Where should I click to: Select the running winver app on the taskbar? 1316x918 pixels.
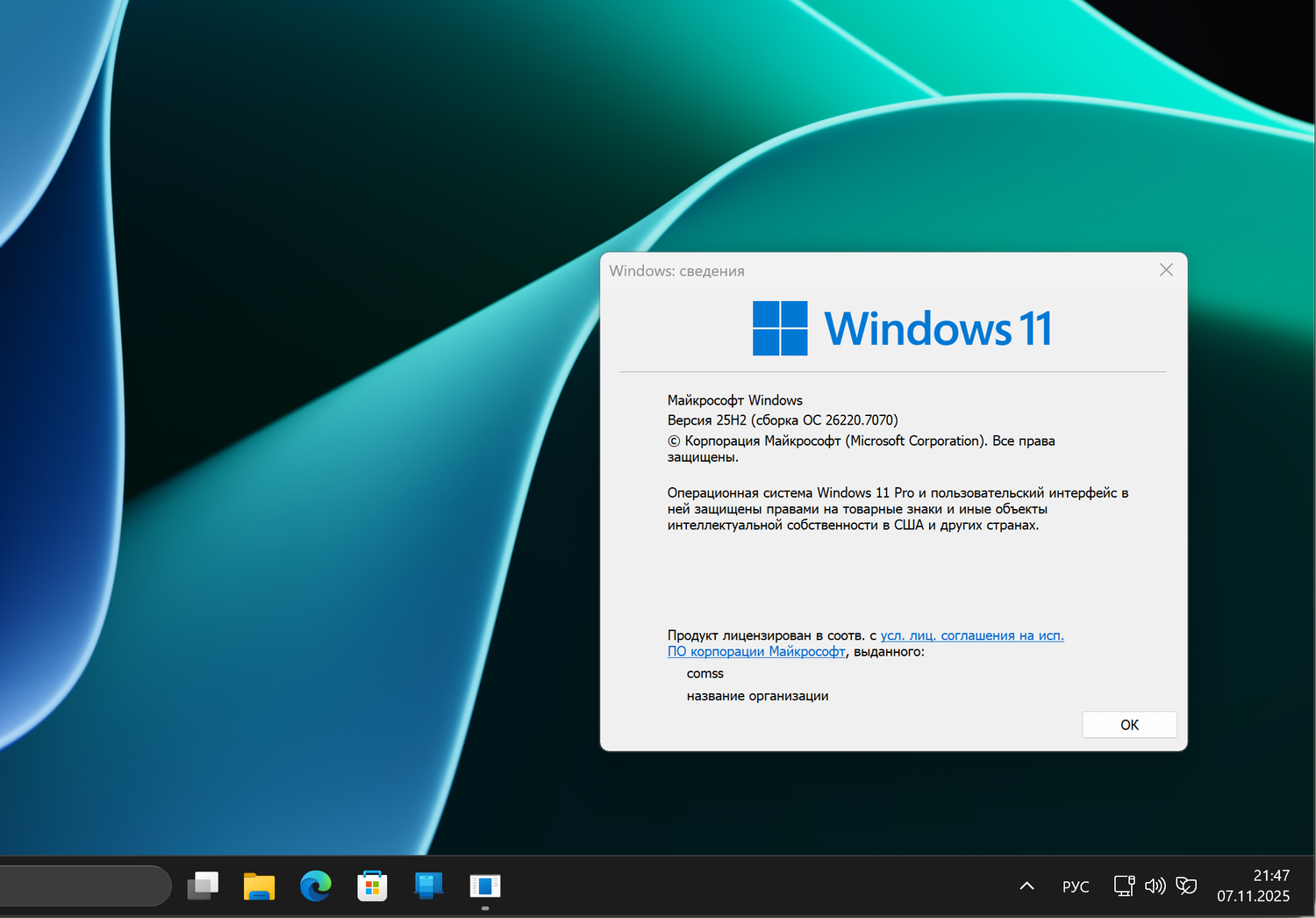click(484, 886)
